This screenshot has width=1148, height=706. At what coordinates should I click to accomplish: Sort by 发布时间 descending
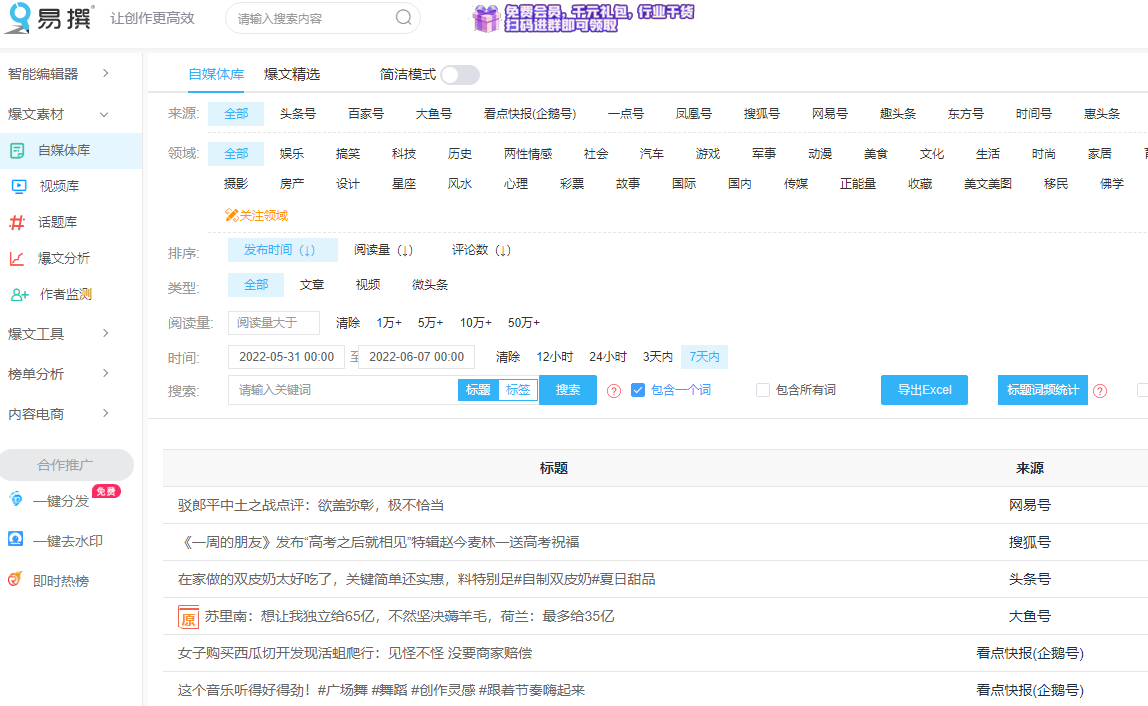point(283,250)
